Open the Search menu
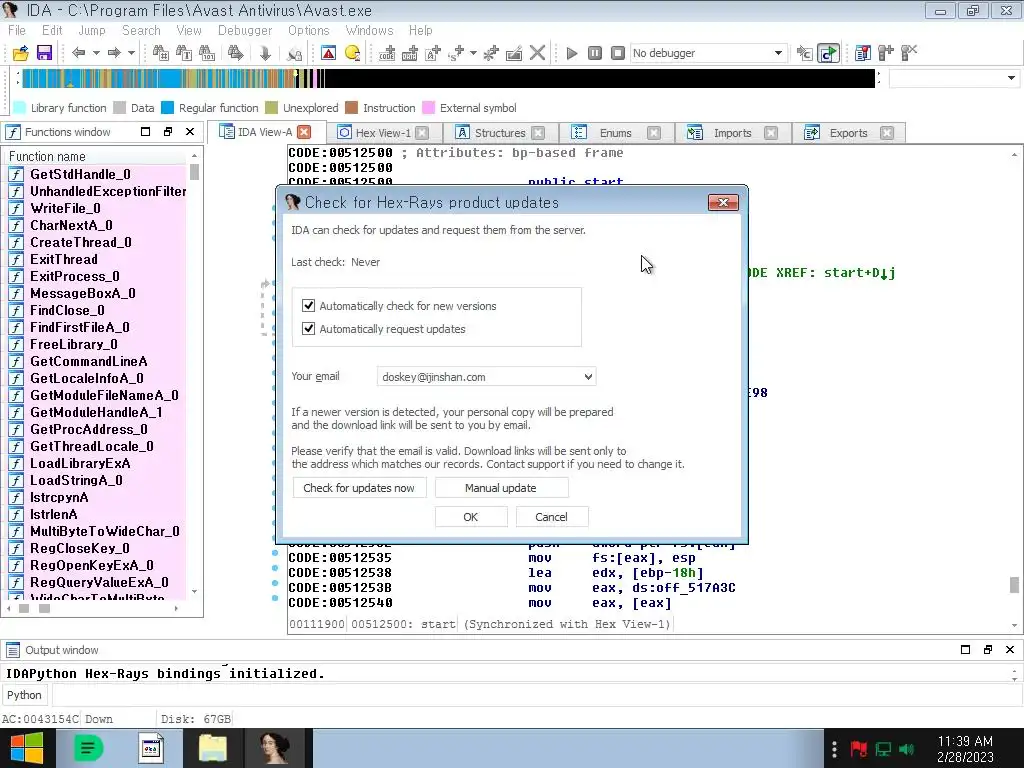This screenshot has height=768, width=1024. (x=141, y=30)
